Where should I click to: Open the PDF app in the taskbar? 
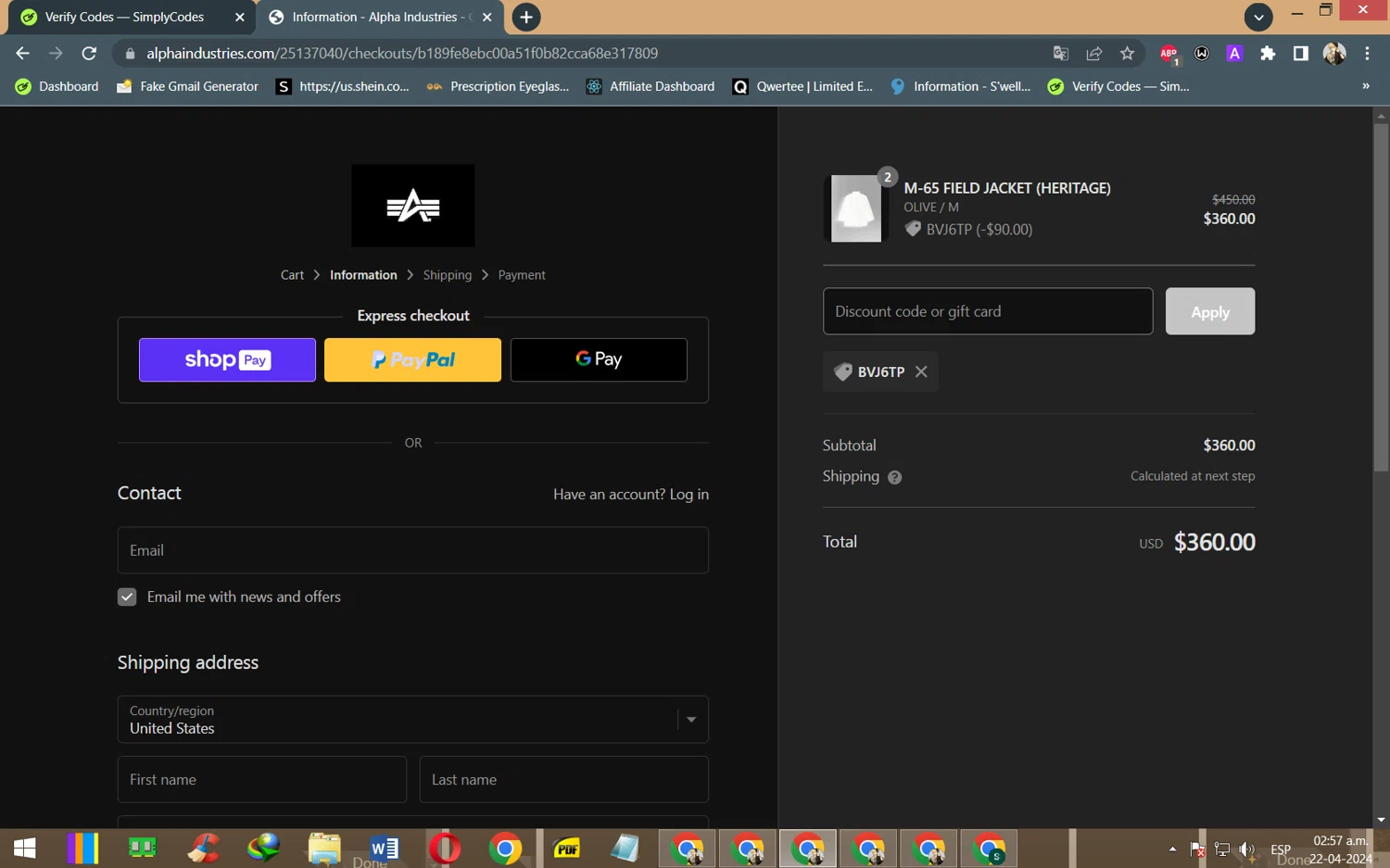click(566, 848)
